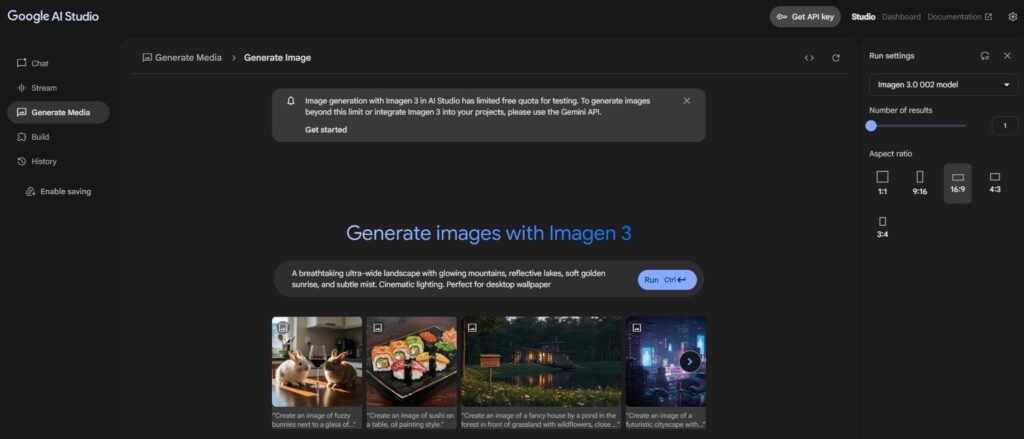Open the Documentation external link
The width and height of the screenshot is (1024, 439).
tap(959, 17)
